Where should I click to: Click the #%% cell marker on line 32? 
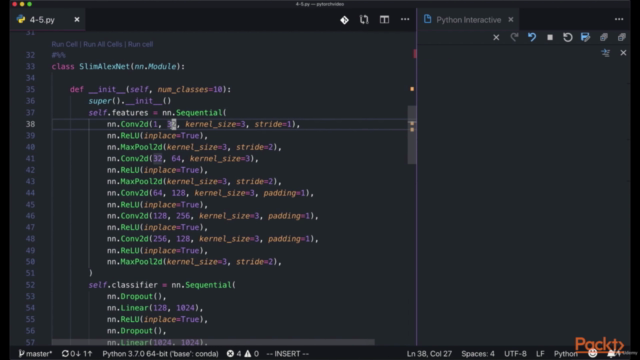point(58,55)
